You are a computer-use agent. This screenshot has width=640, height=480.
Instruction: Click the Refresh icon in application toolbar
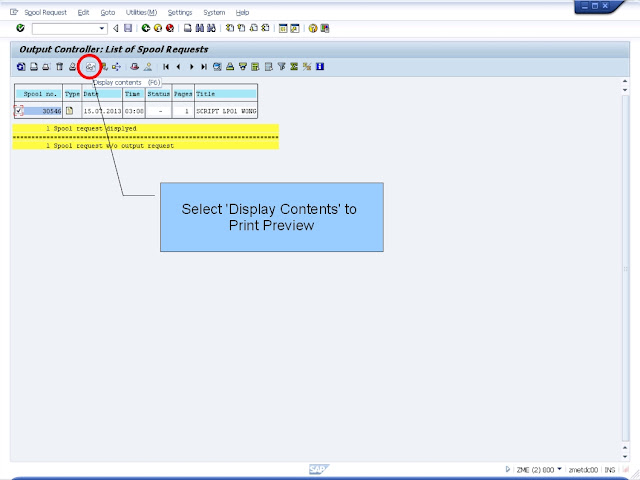pos(21,67)
